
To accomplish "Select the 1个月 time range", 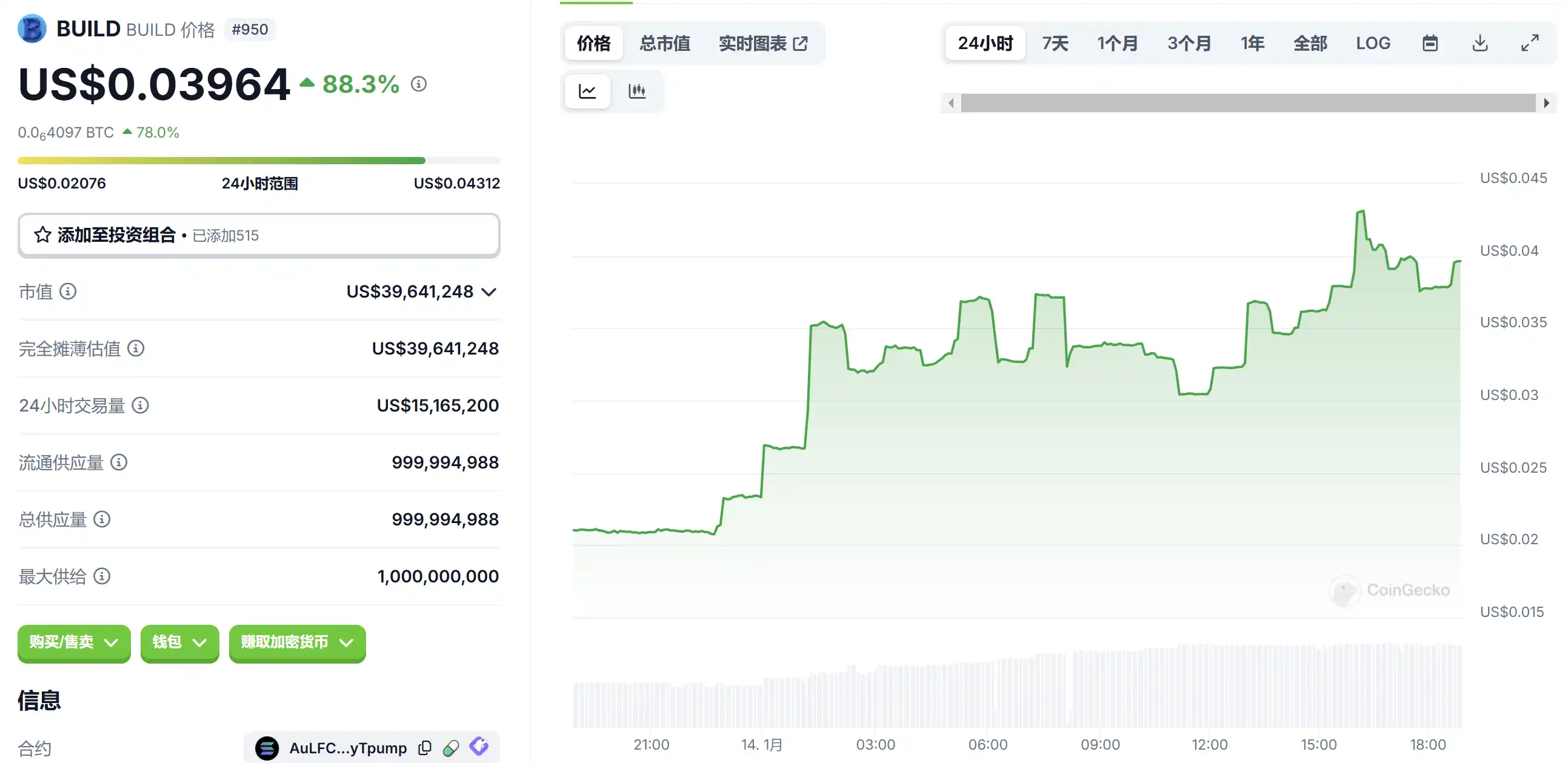I will (x=1118, y=43).
